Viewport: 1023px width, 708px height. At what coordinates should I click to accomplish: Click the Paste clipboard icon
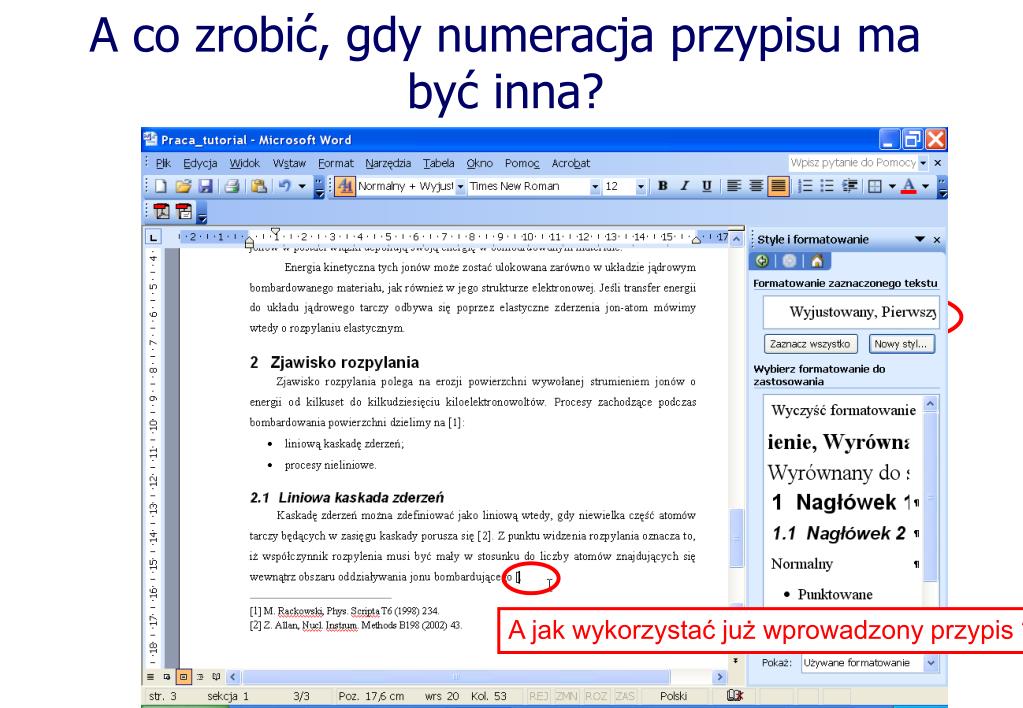258,187
